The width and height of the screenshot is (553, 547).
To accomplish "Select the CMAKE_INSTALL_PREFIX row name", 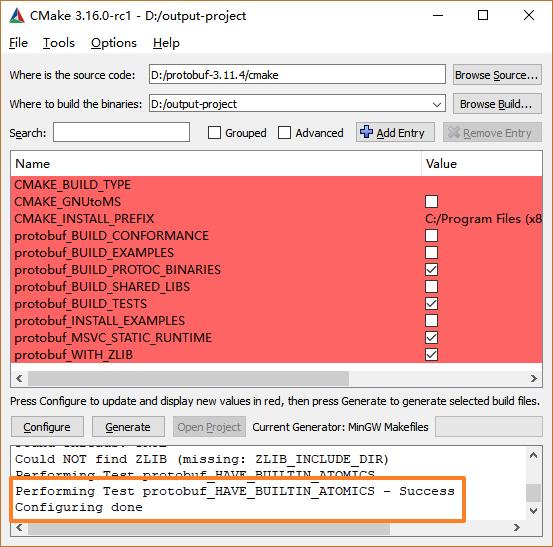I will pos(84,219).
